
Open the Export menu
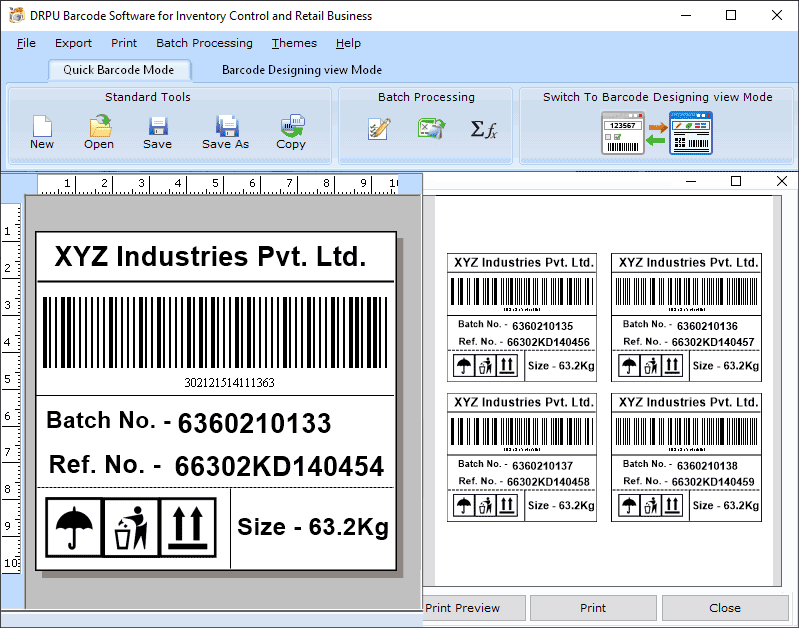tap(73, 43)
